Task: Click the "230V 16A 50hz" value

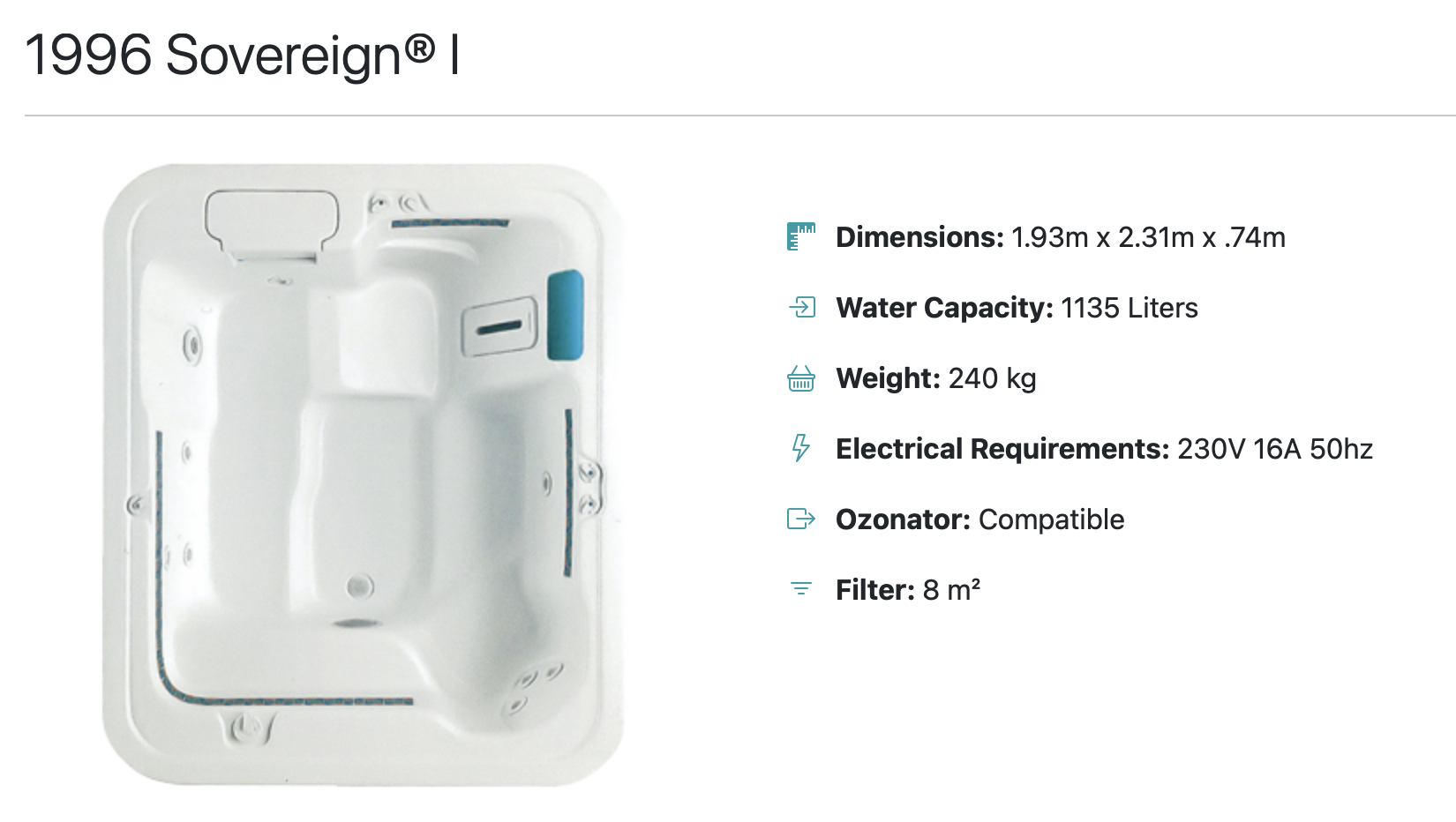Action: (x=1275, y=449)
